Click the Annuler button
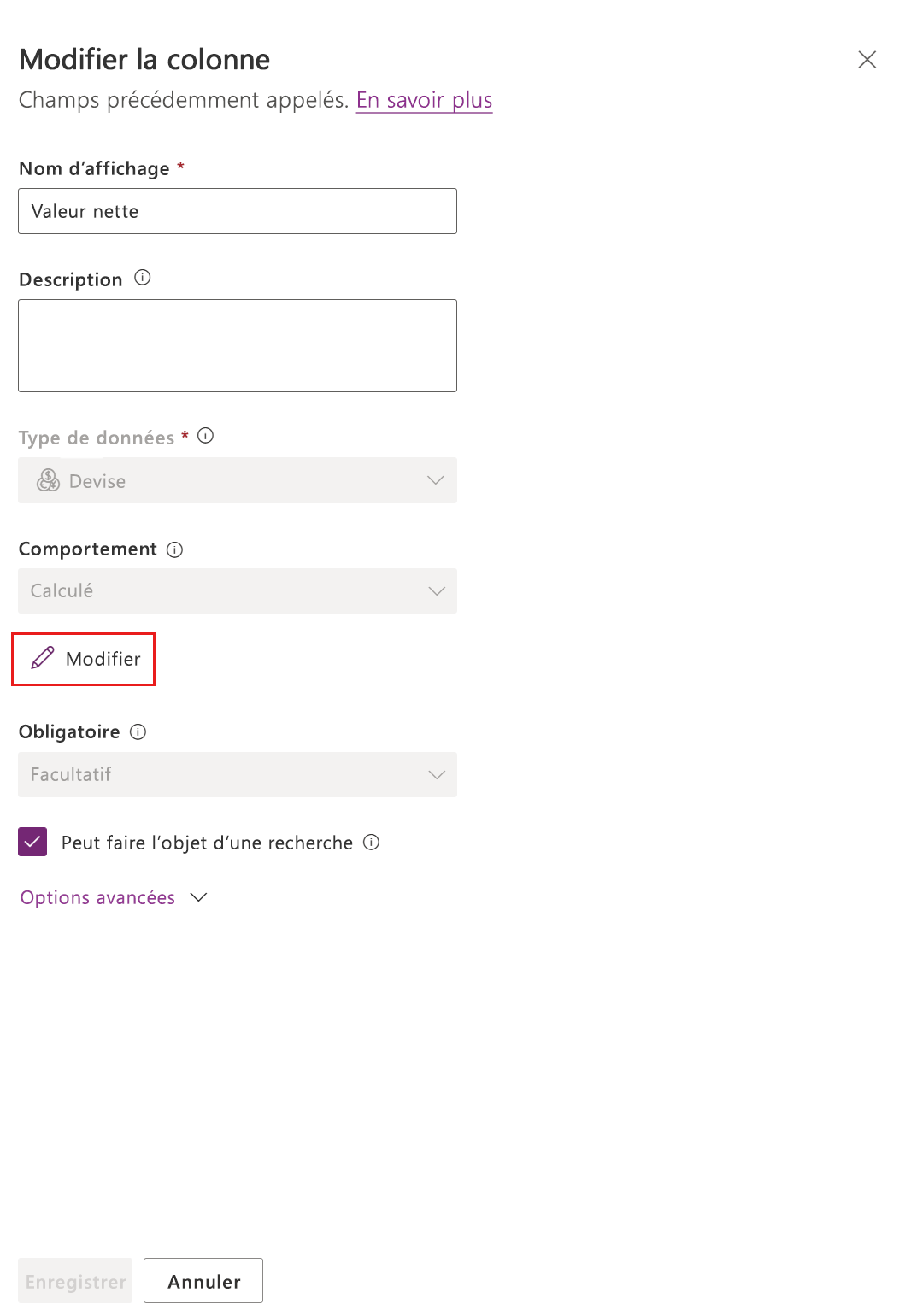The height and width of the screenshot is (1316, 899). (x=203, y=1281)
